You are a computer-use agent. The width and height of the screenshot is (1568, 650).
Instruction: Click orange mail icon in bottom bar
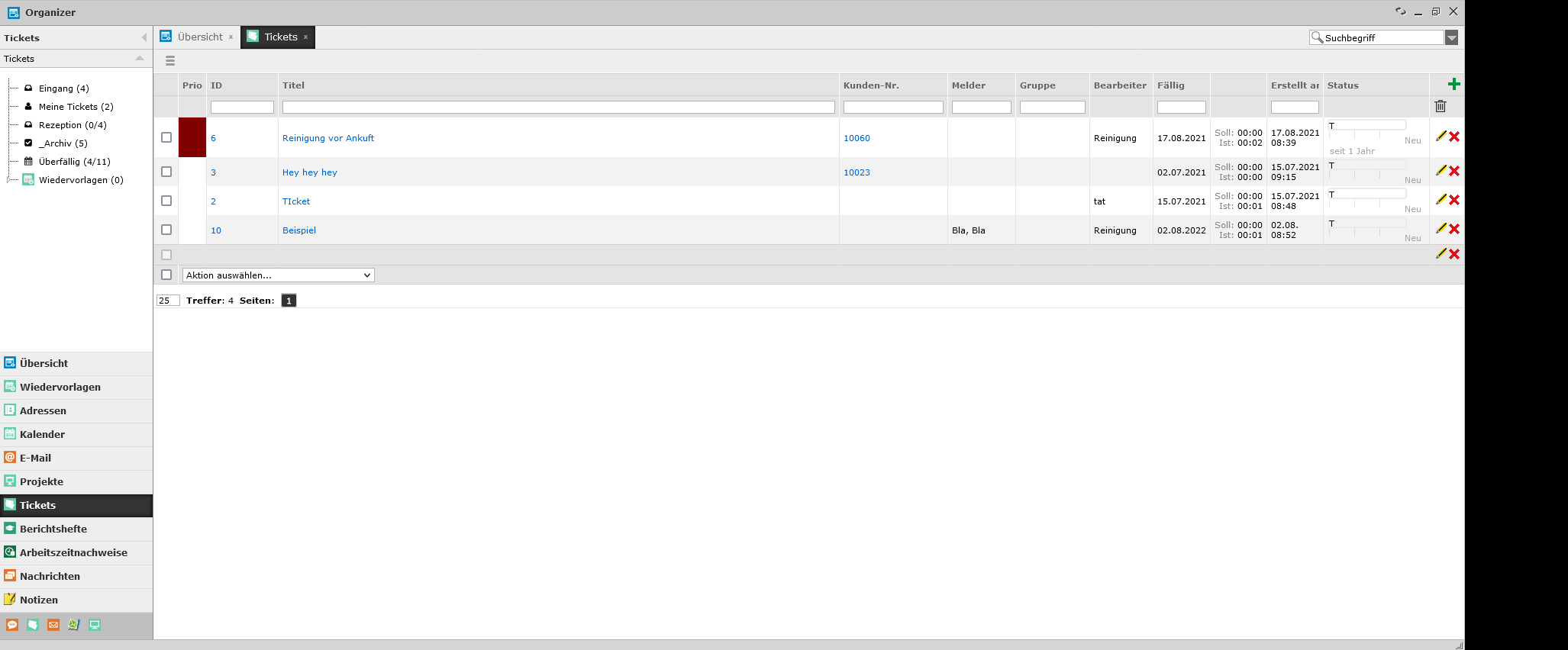tap(53, 625)
